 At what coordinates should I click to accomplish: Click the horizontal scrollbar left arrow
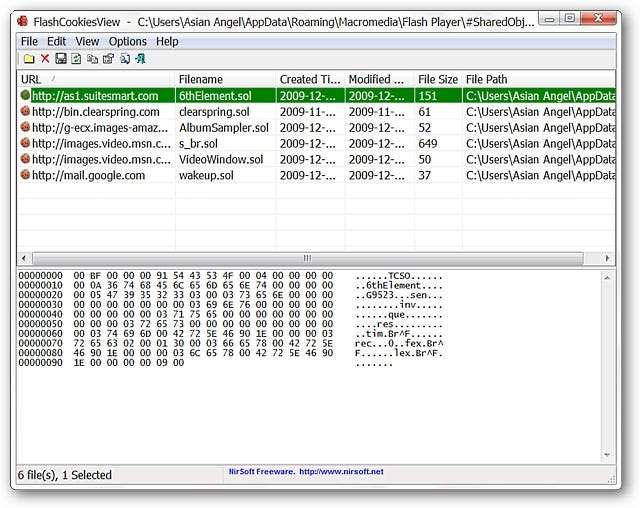pos(26,258)
